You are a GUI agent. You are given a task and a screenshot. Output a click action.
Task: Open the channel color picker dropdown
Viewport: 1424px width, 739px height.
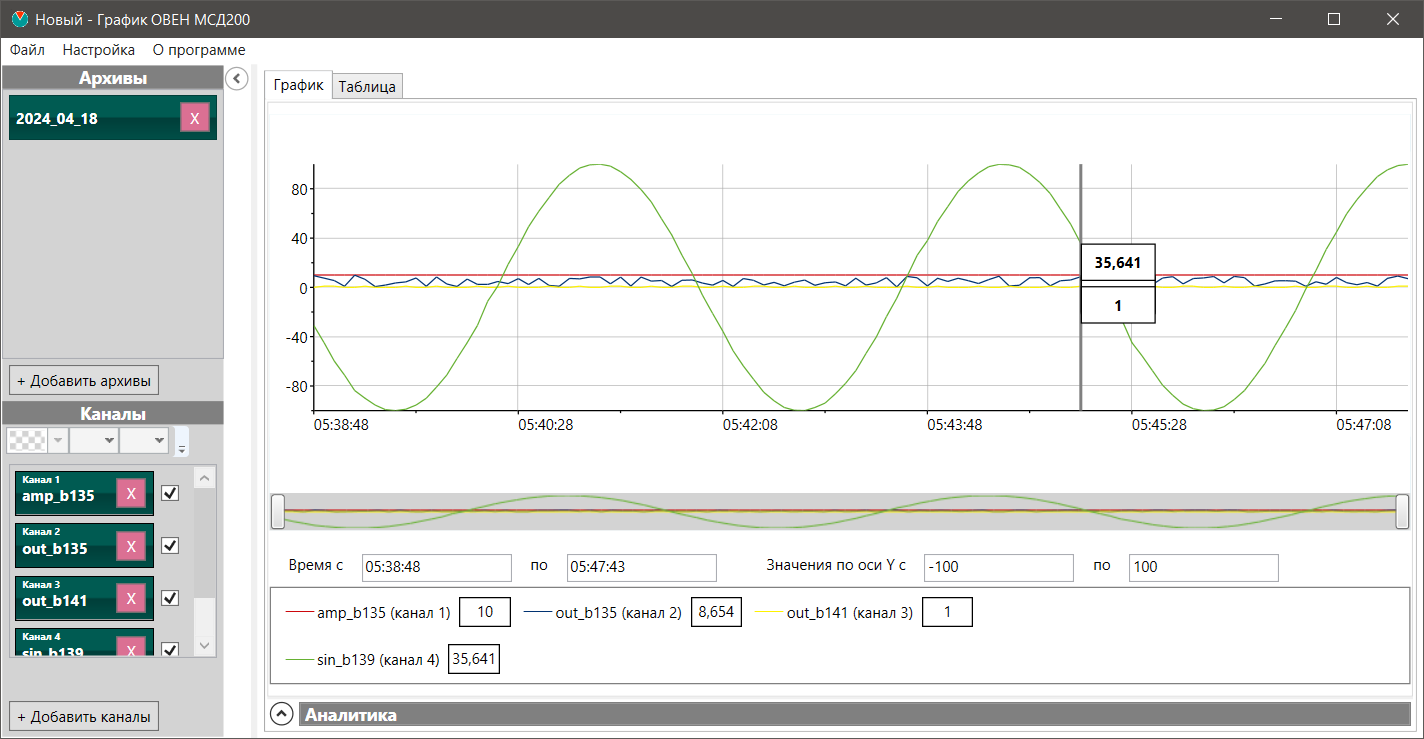58,440
